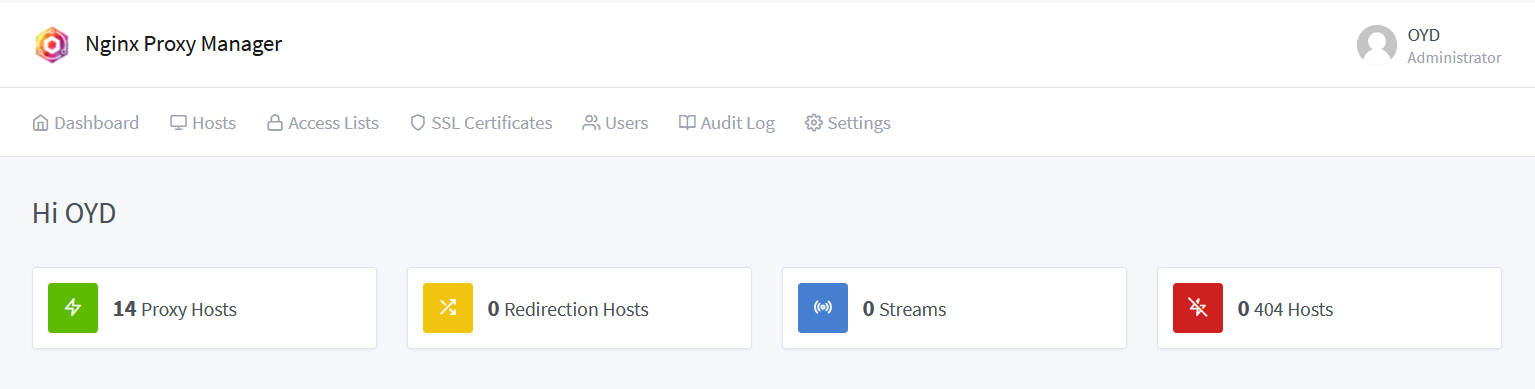This screenshot has height=389, width=1535.
Task: Click the blue Streams broadcast icon
Action: 823,308
